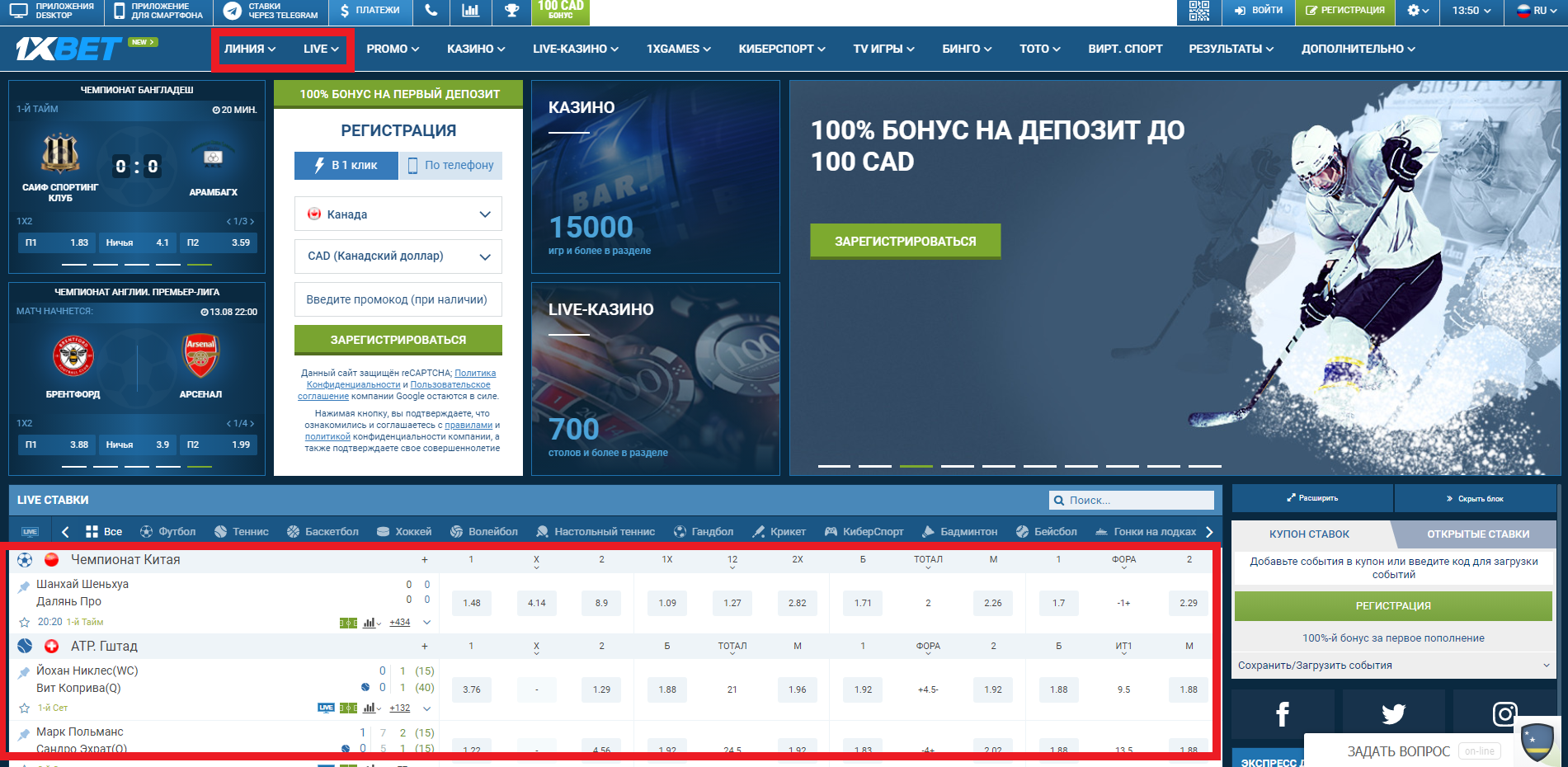The width and height of the screenshot is (1568, 767).
Task: Click green ЗАРЕГИСТРИРОВАТЬСЯ button in registration form
Action: [x=398, y=340]
